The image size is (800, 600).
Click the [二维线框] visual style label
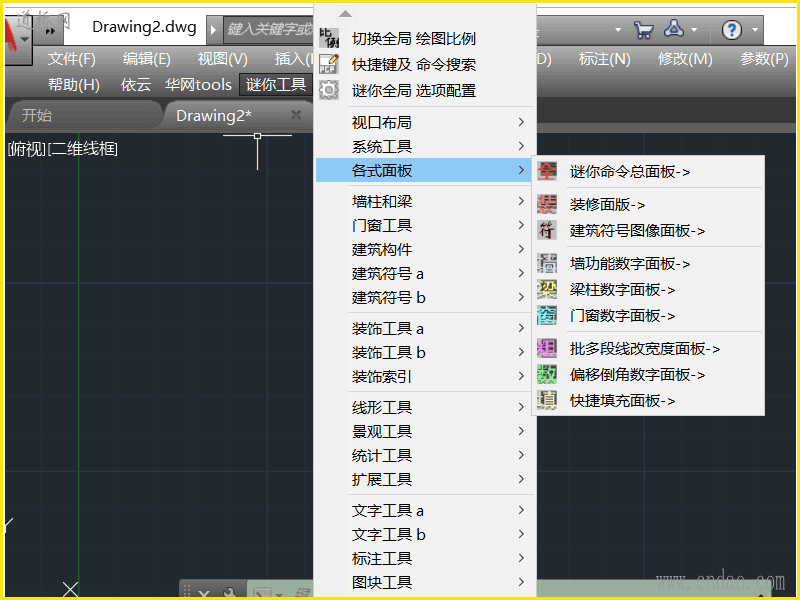click(83, 149)
